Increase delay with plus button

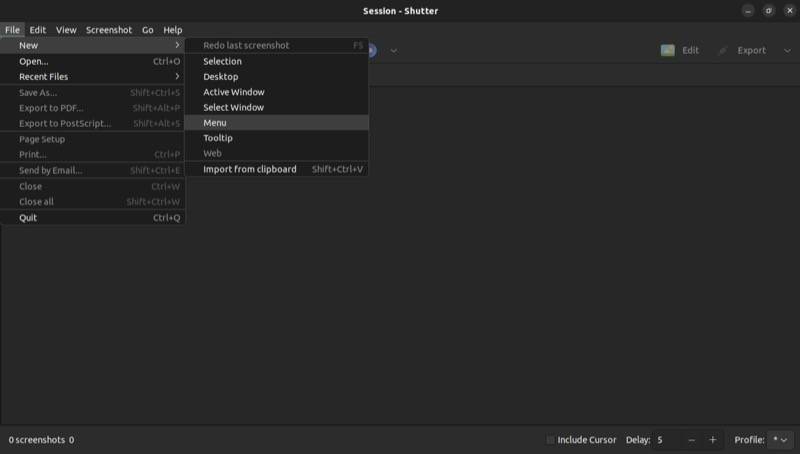(x=713, y=440)
